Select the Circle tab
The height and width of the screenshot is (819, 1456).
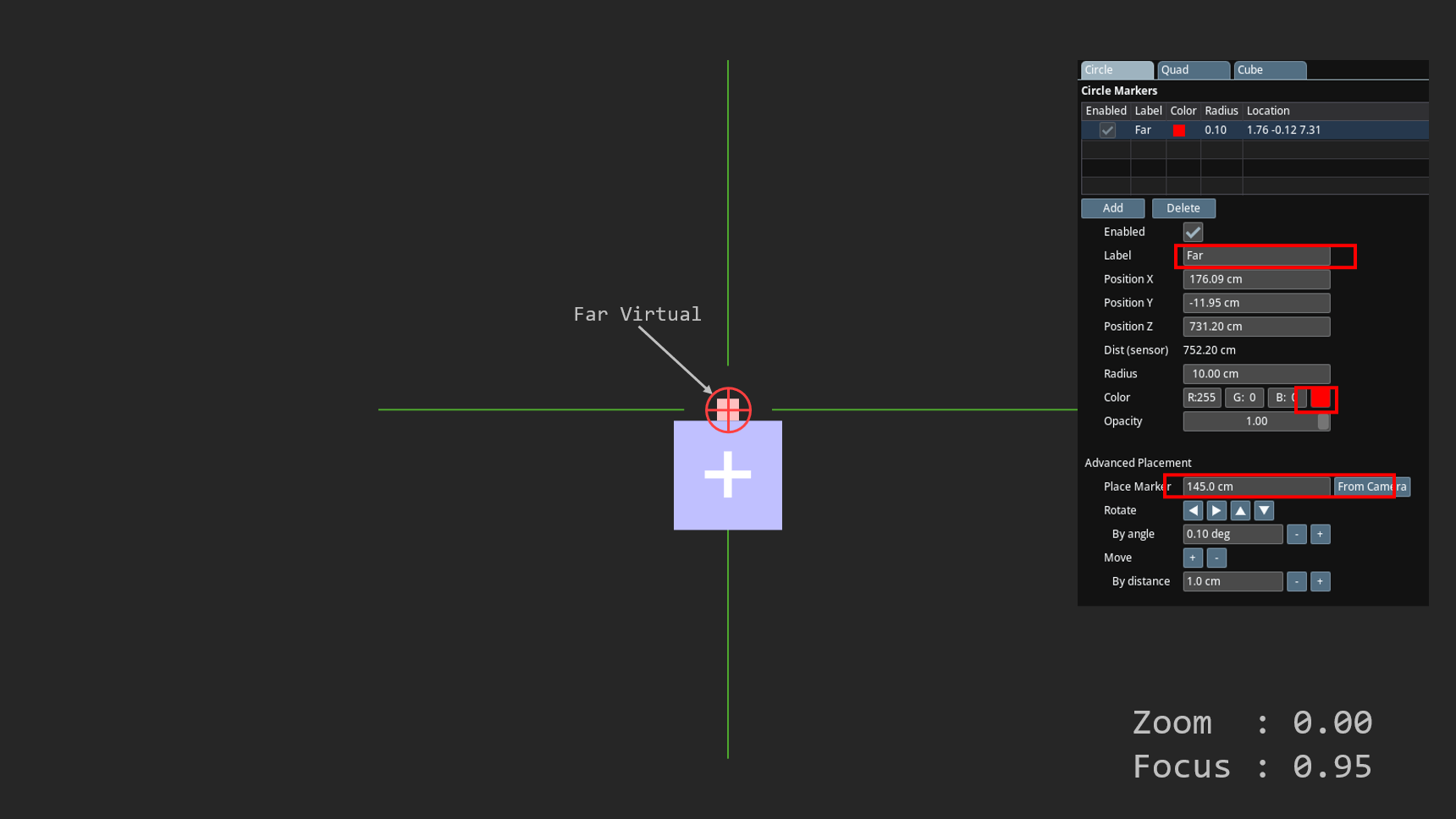tap(1117, 70)
